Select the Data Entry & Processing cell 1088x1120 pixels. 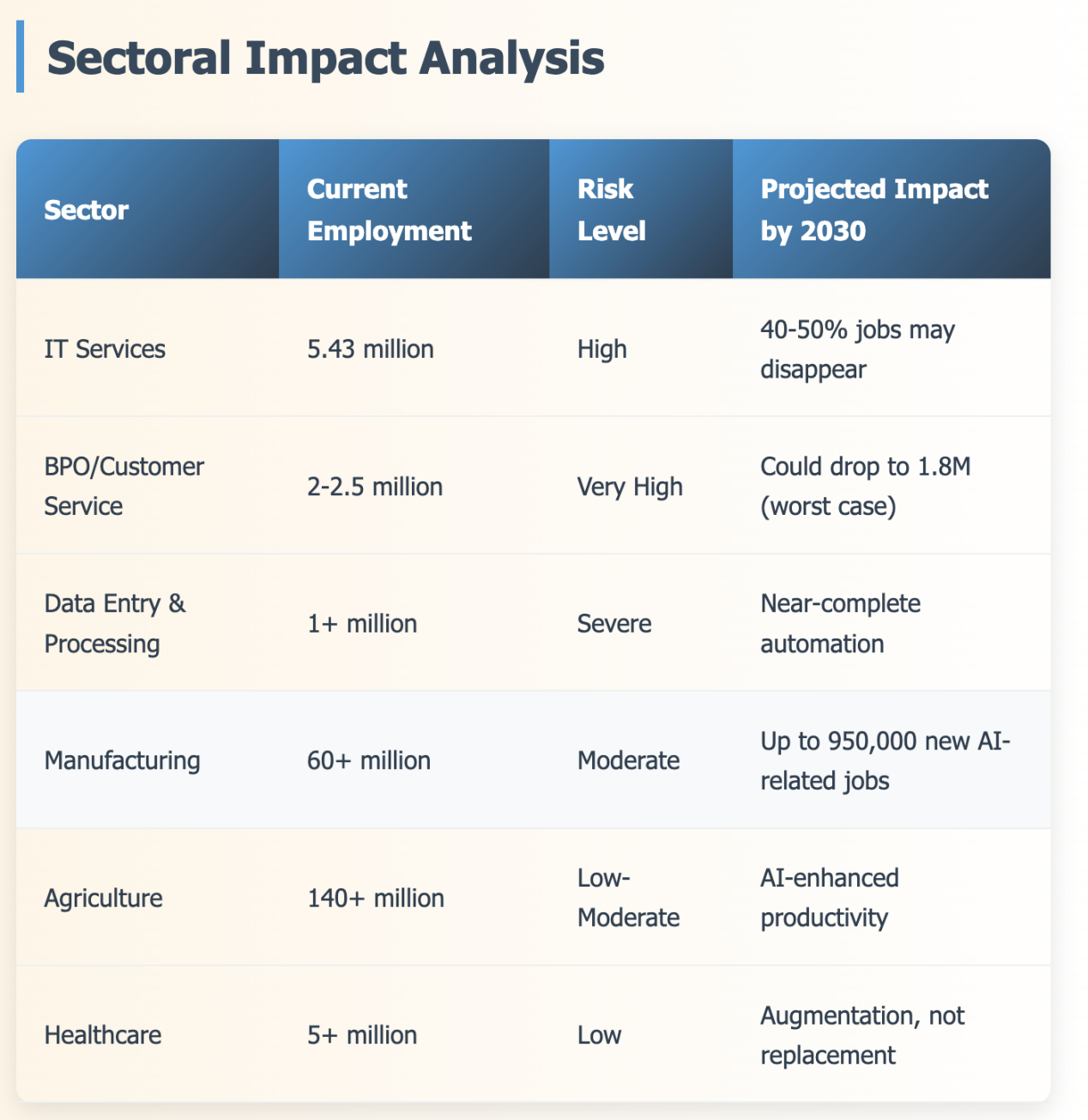114,624
